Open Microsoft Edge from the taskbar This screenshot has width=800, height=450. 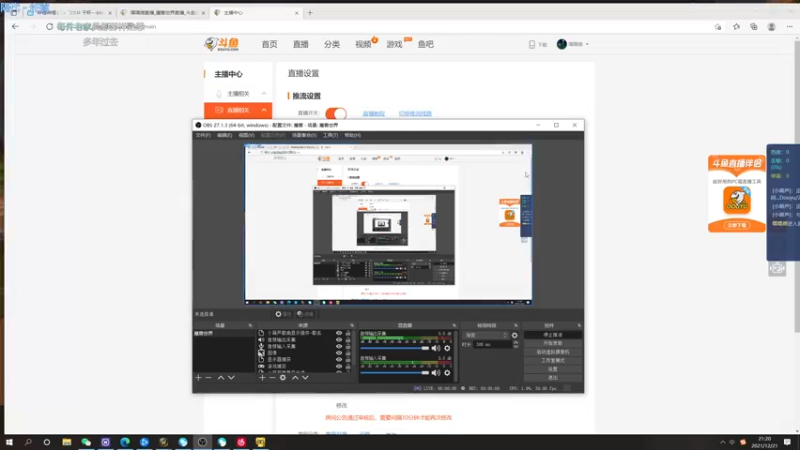(x=125, y=442)
